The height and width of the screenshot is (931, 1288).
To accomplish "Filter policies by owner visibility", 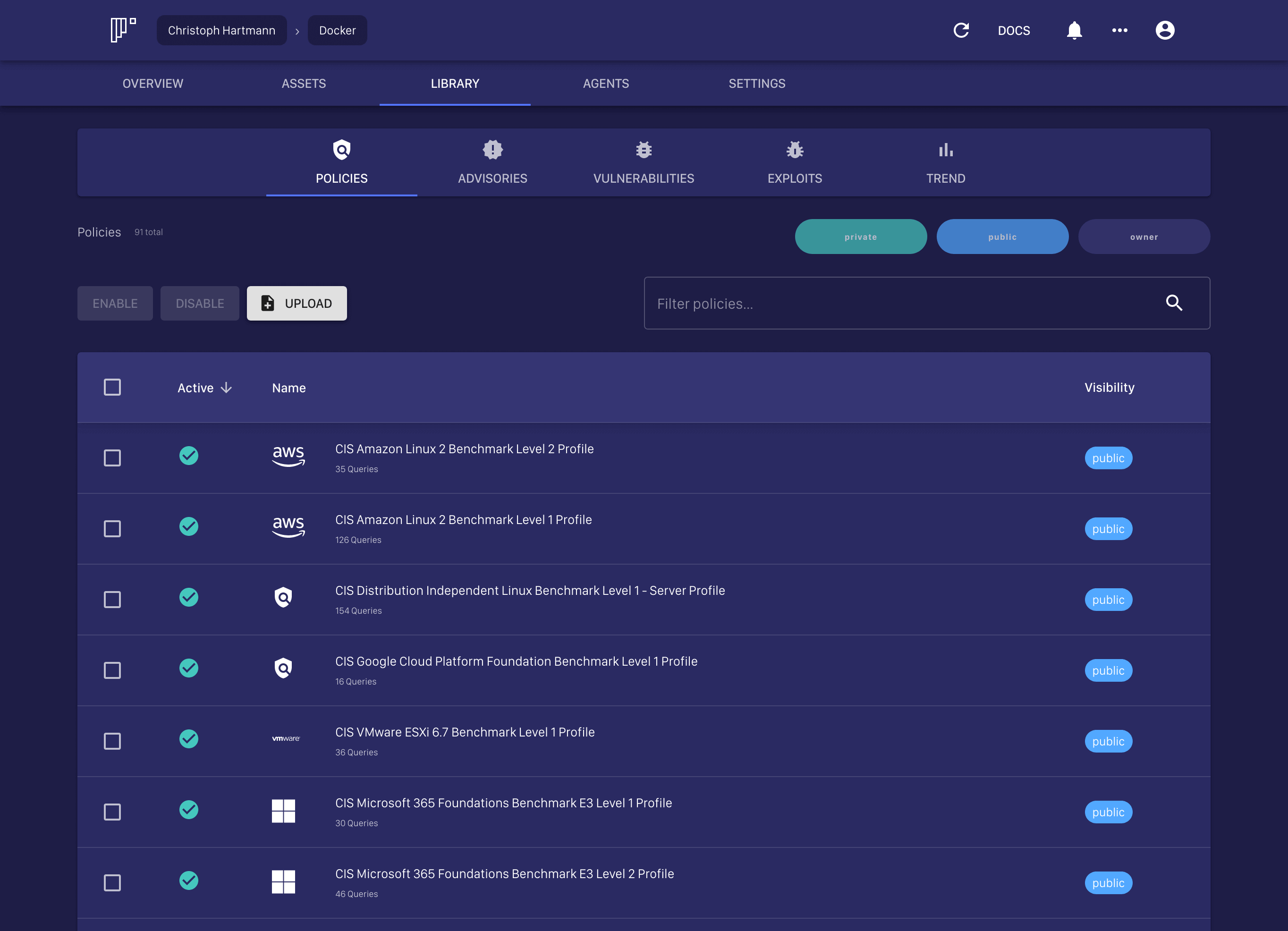I will coord(1144,236).
